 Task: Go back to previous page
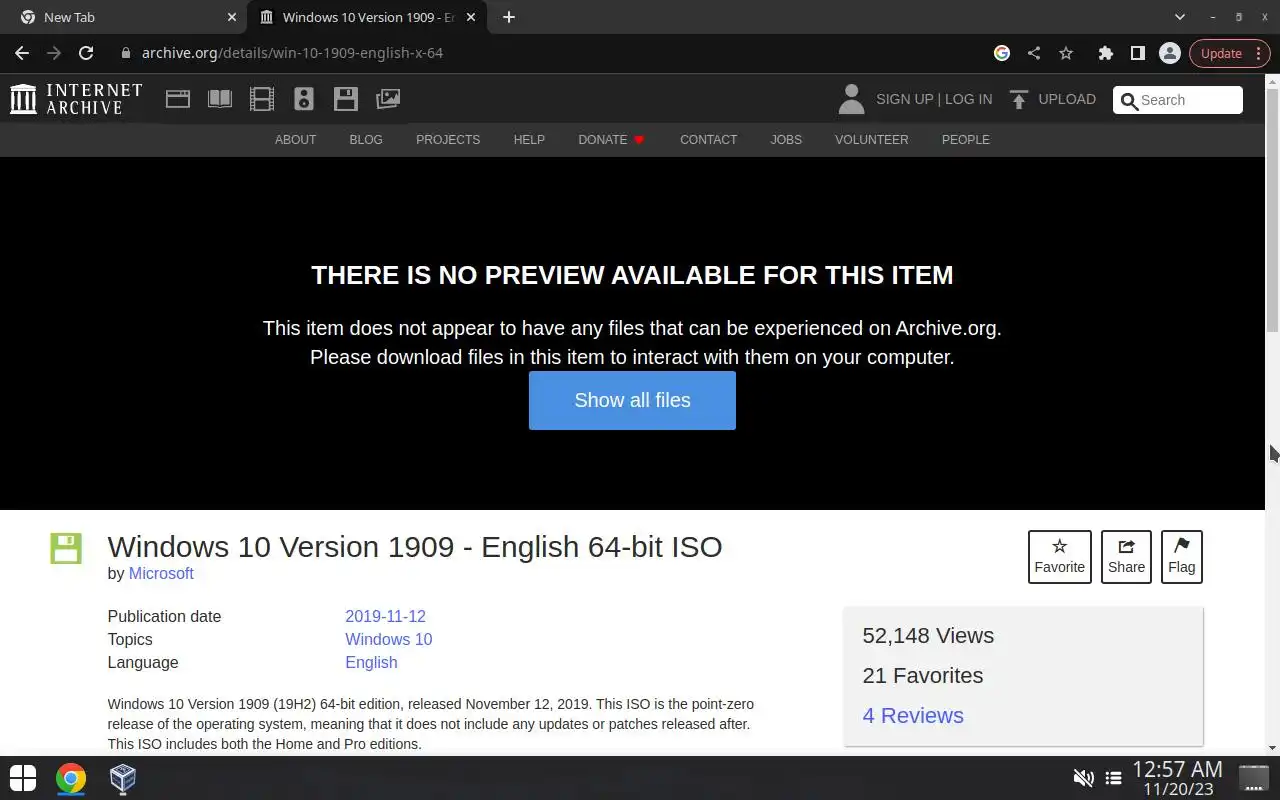(22, 53)
